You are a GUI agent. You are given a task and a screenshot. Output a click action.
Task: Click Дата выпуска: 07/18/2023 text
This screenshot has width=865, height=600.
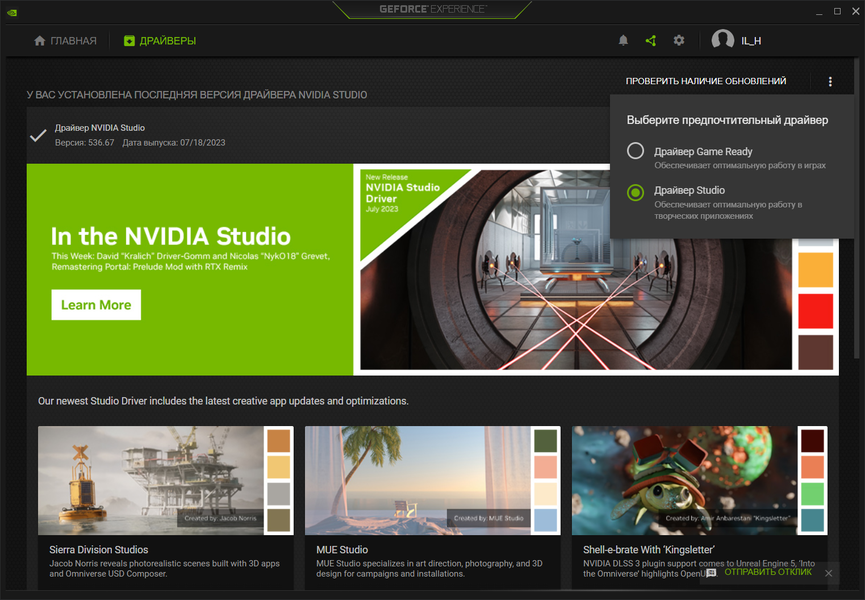pyautogui.click(x=174, y=143)
